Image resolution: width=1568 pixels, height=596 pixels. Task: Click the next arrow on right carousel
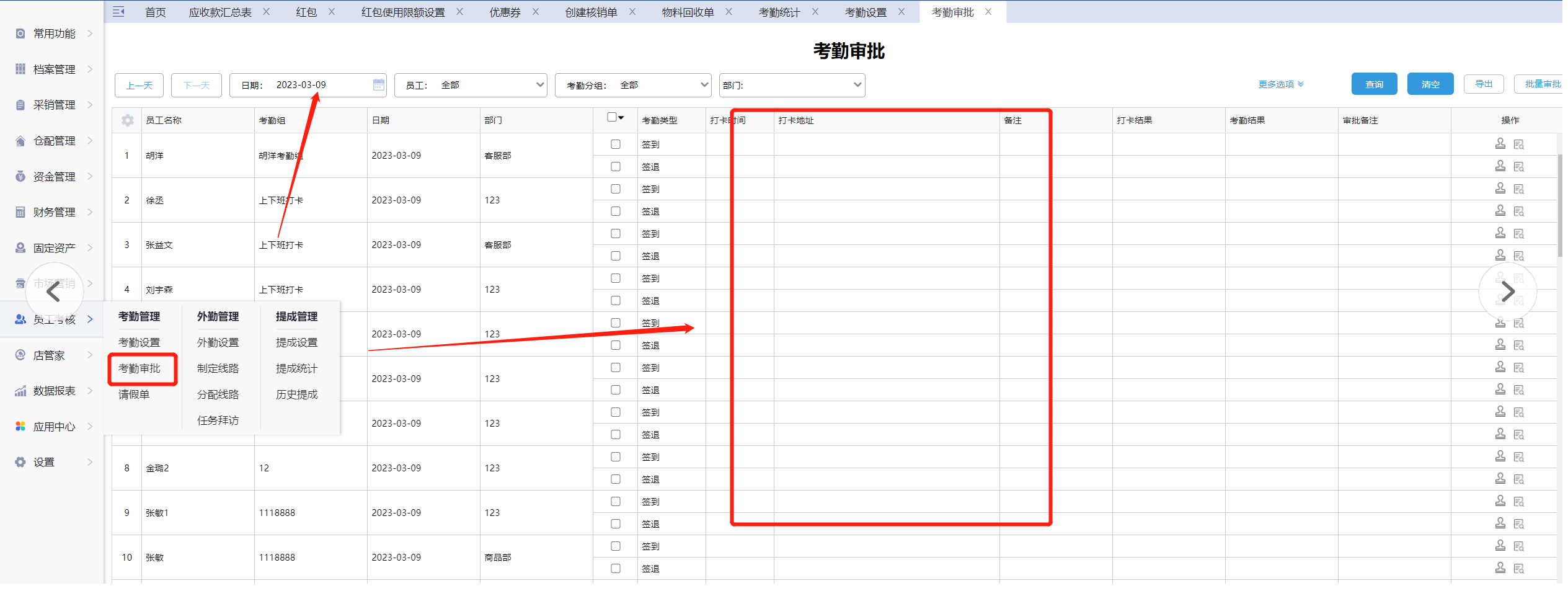(x=1507, y=291)
